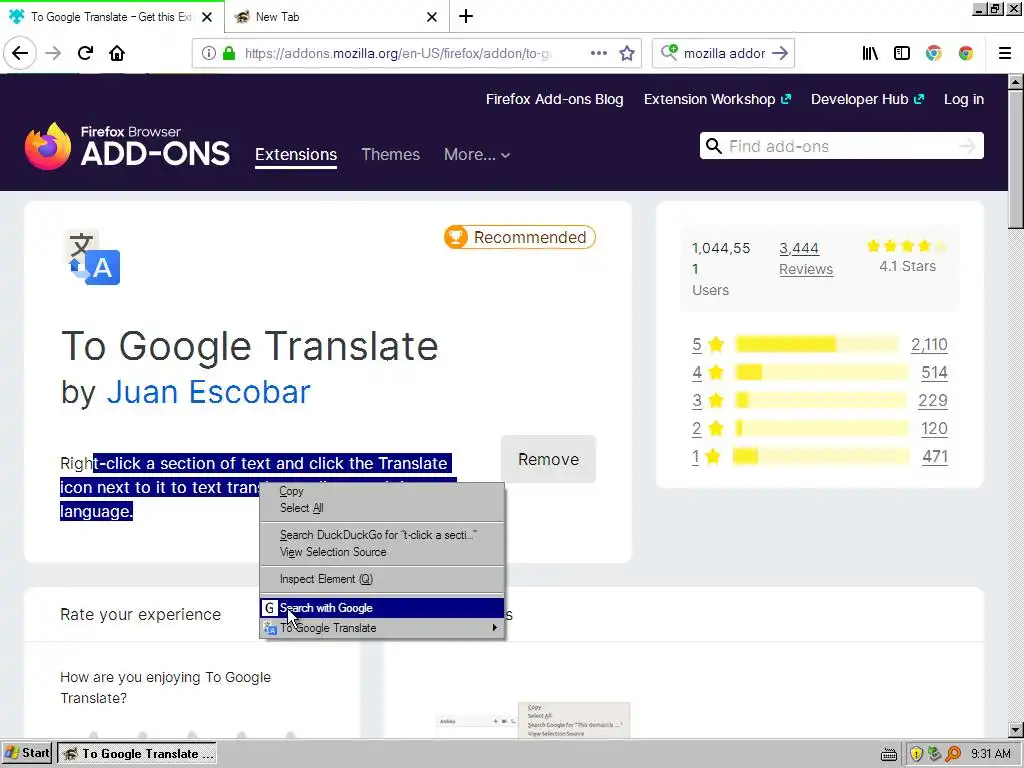Click the search bar magnifier icon

click(x=669, y=52)
